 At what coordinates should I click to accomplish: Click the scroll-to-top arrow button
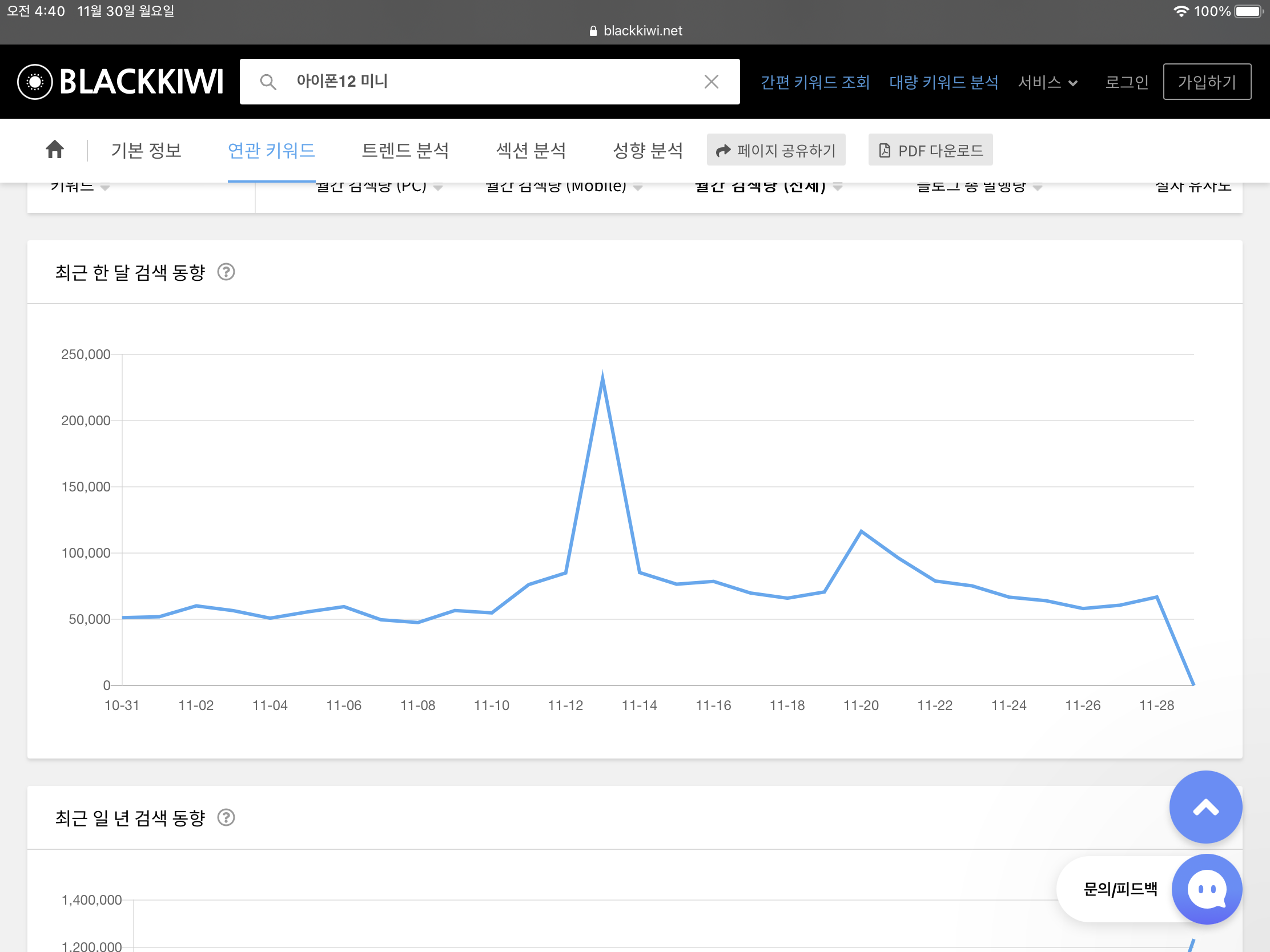tap(1205, 807)
